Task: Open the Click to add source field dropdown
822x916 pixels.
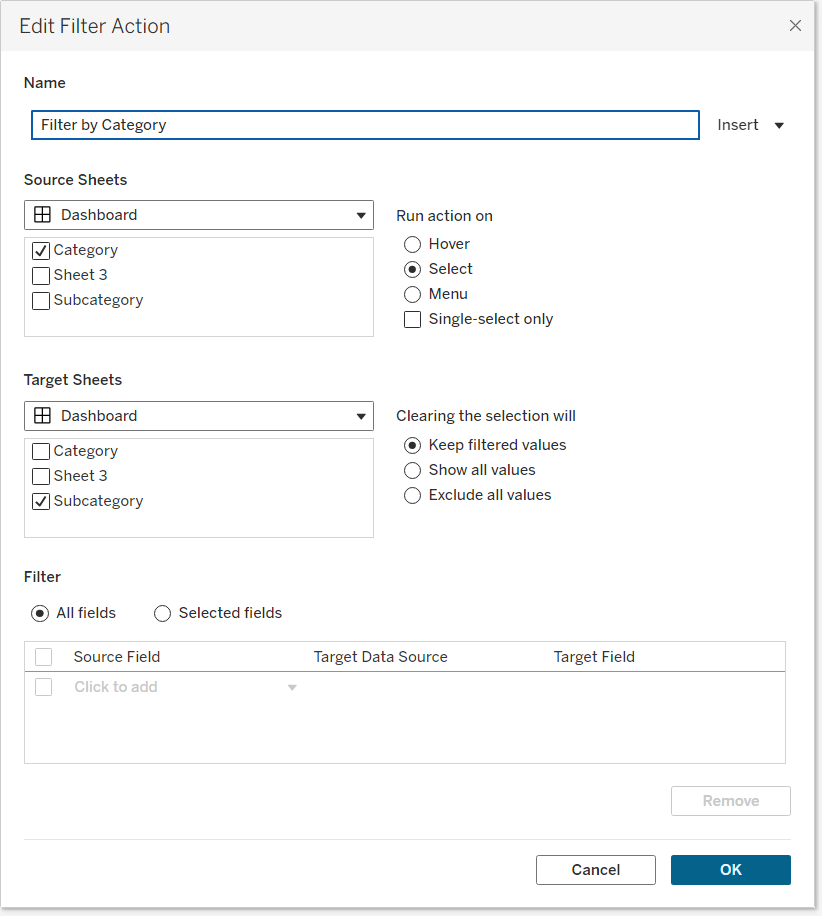Action: (292, 688)
